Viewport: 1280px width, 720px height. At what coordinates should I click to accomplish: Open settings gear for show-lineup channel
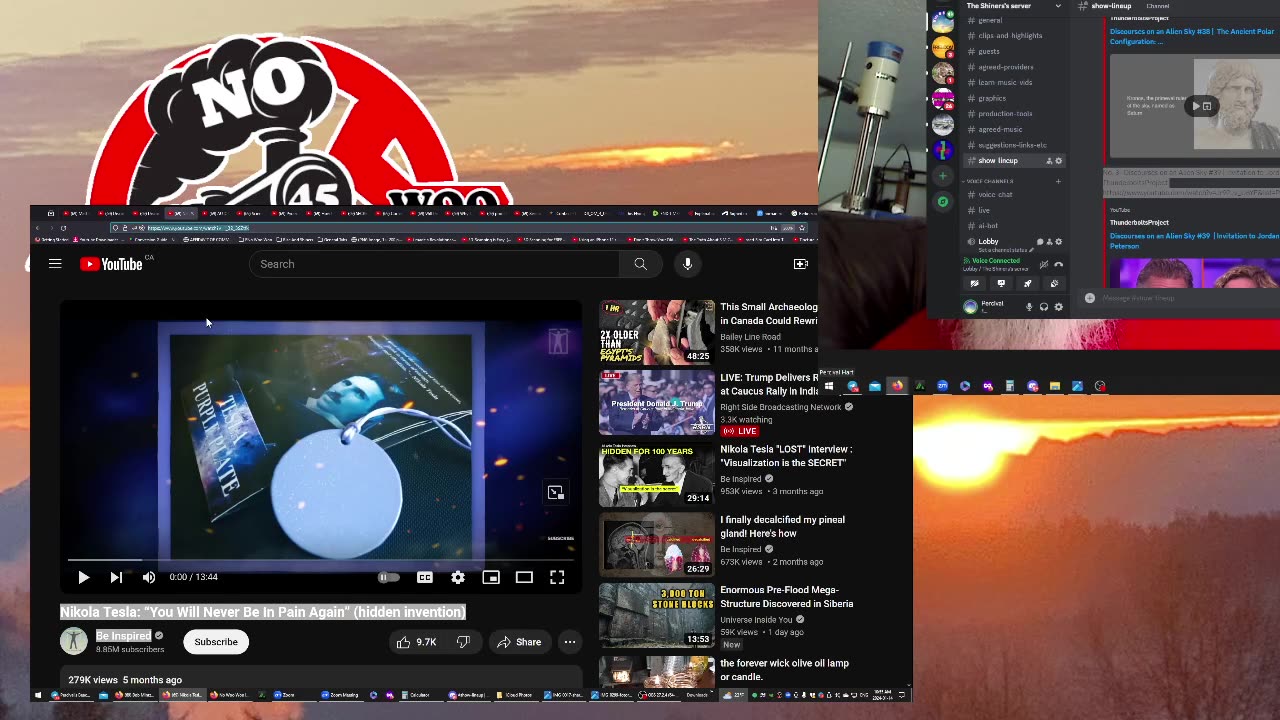1059,161
